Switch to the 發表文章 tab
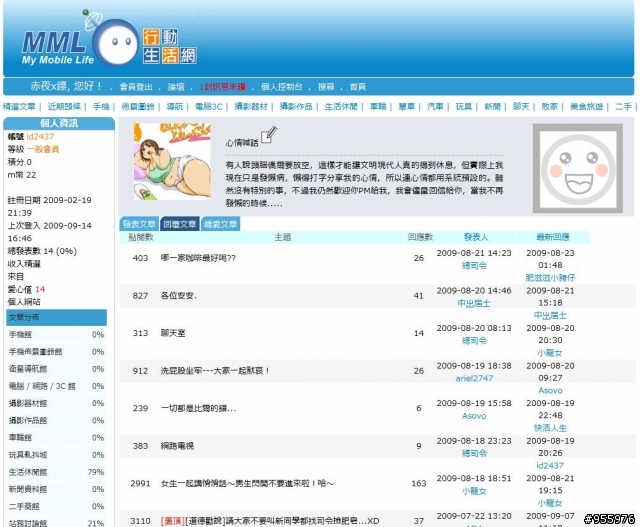Viewport: 640px width, 527px height. pos(139,224)
